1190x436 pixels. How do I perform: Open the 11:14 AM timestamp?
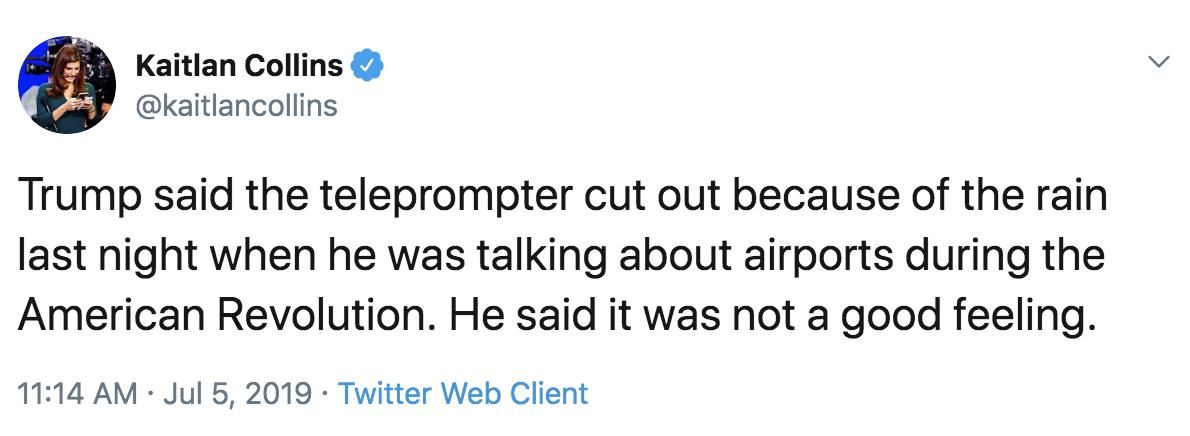pos(76,394)
